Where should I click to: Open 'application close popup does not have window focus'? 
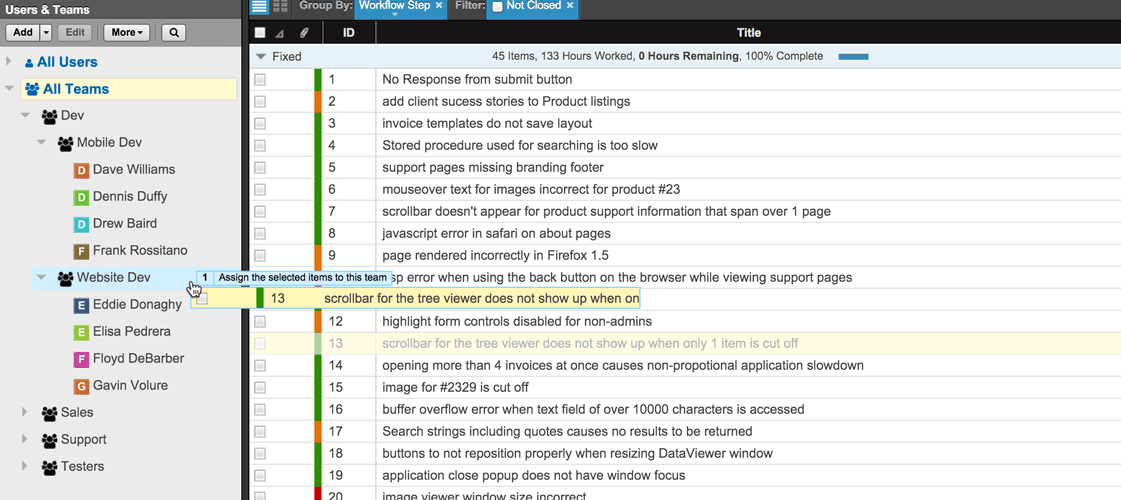(x=533, y=476)
